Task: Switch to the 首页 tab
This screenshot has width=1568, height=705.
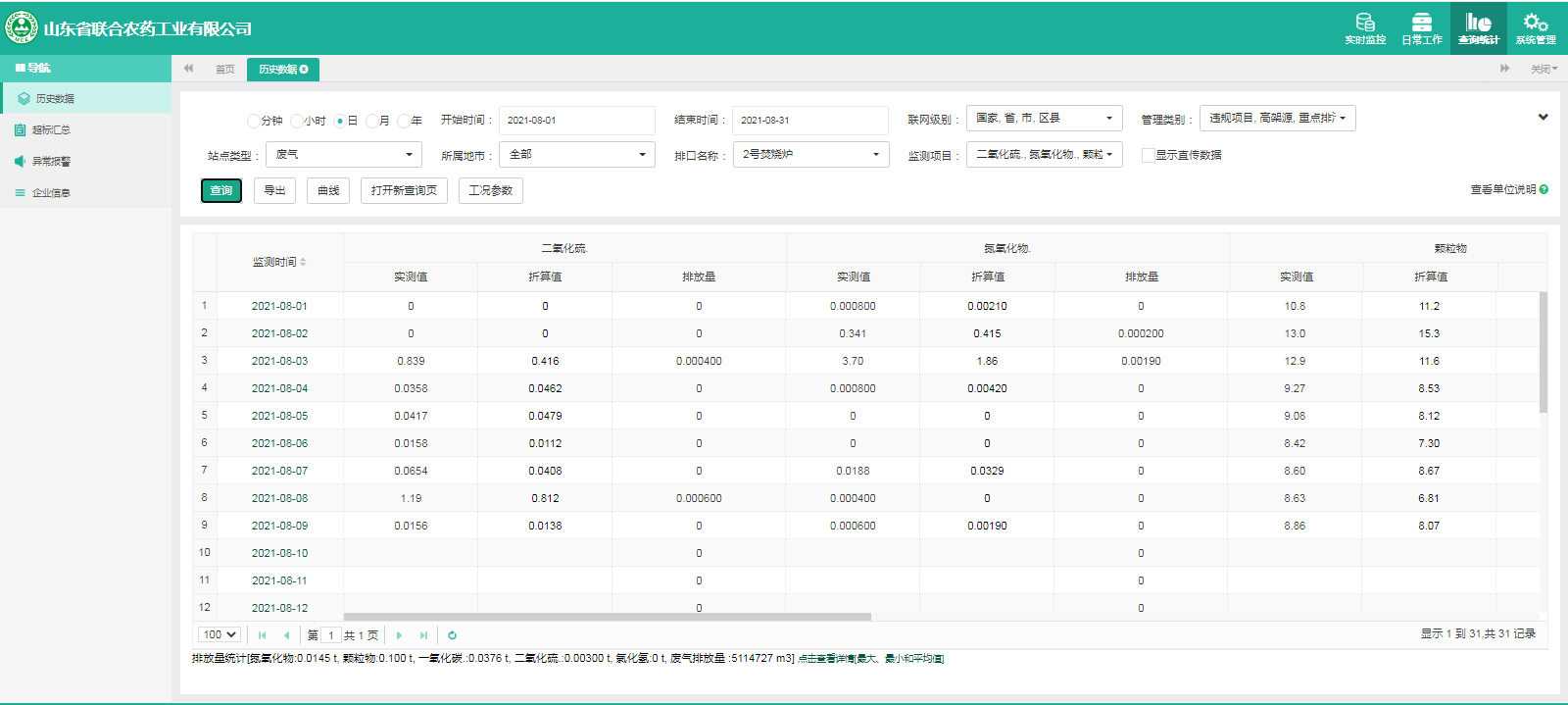Action: point(224,70)
